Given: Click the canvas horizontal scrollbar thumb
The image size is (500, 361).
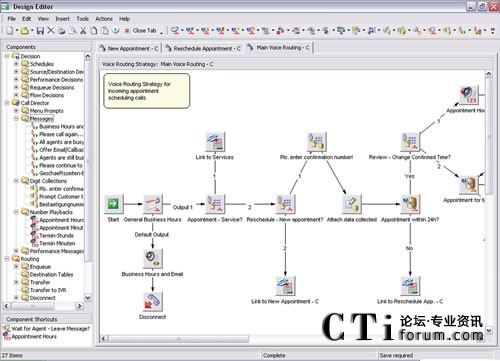Looking at the screenshot, I should pyautogui.click(x=178, y=339).
